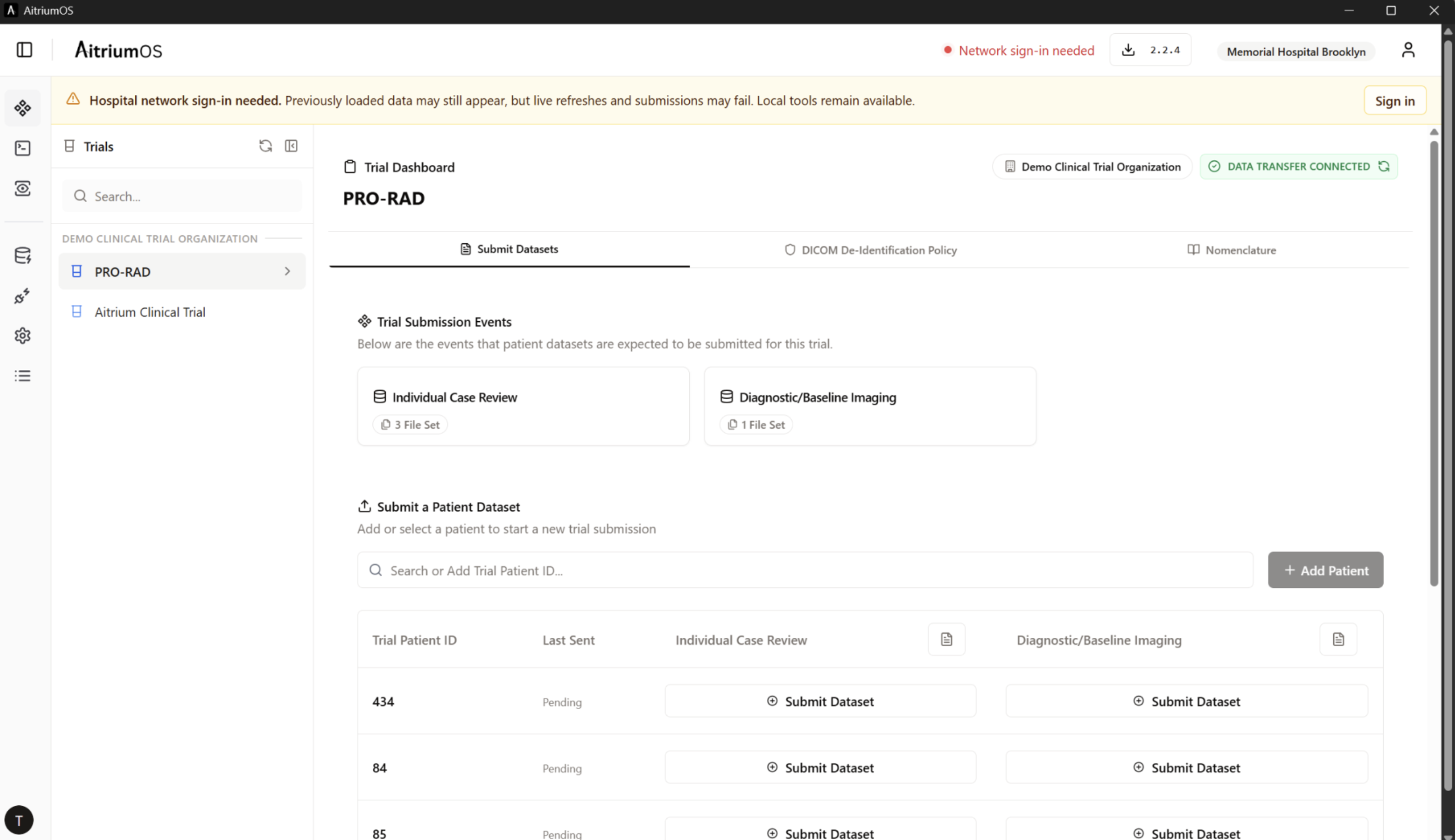The height and width of the screenshot is (840, 1455).
Task: Switch to the Nomenclature tab
Action: [x=1231, y=250]
